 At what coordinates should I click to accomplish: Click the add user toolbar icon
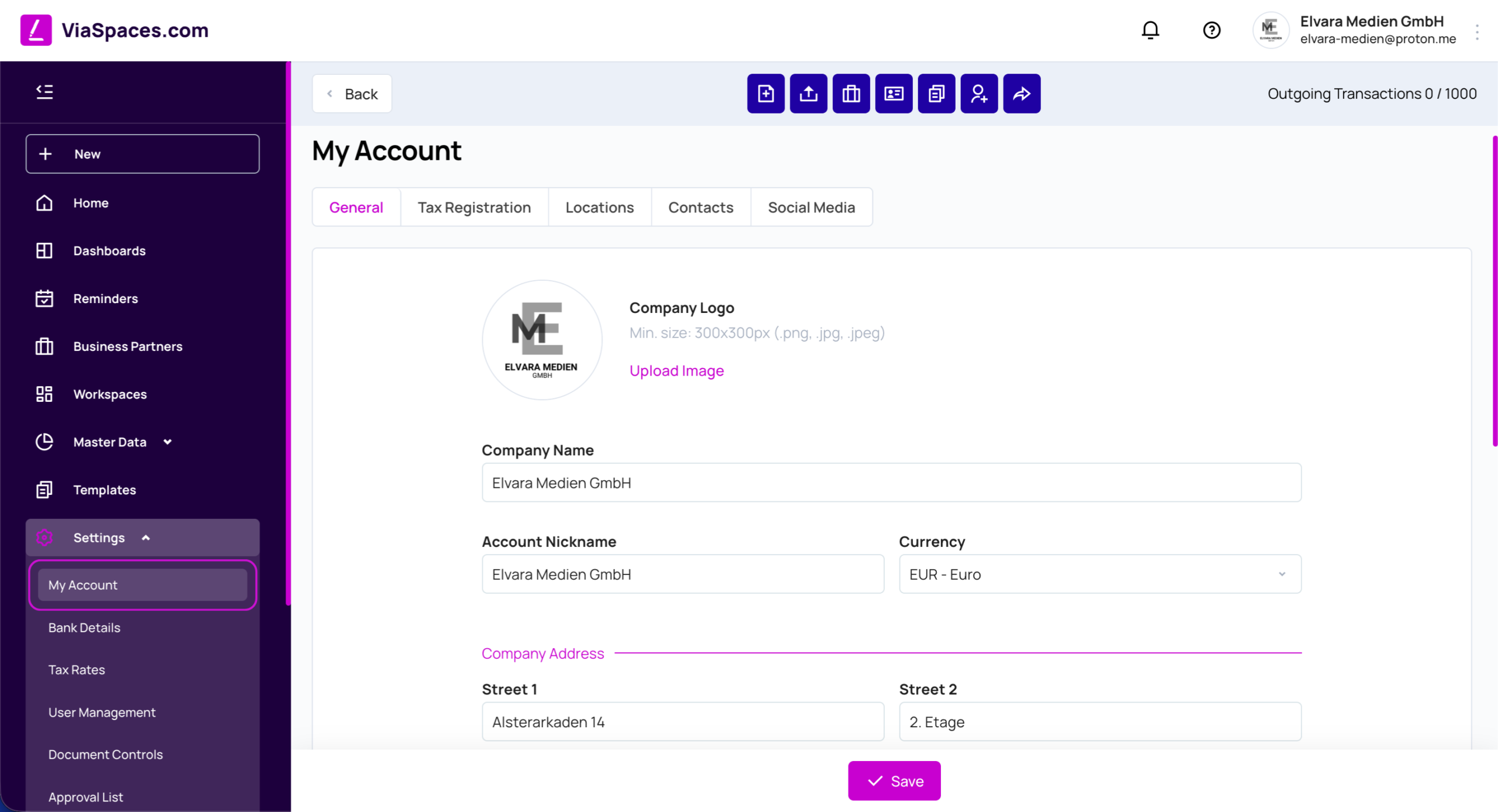coord(980,94)
